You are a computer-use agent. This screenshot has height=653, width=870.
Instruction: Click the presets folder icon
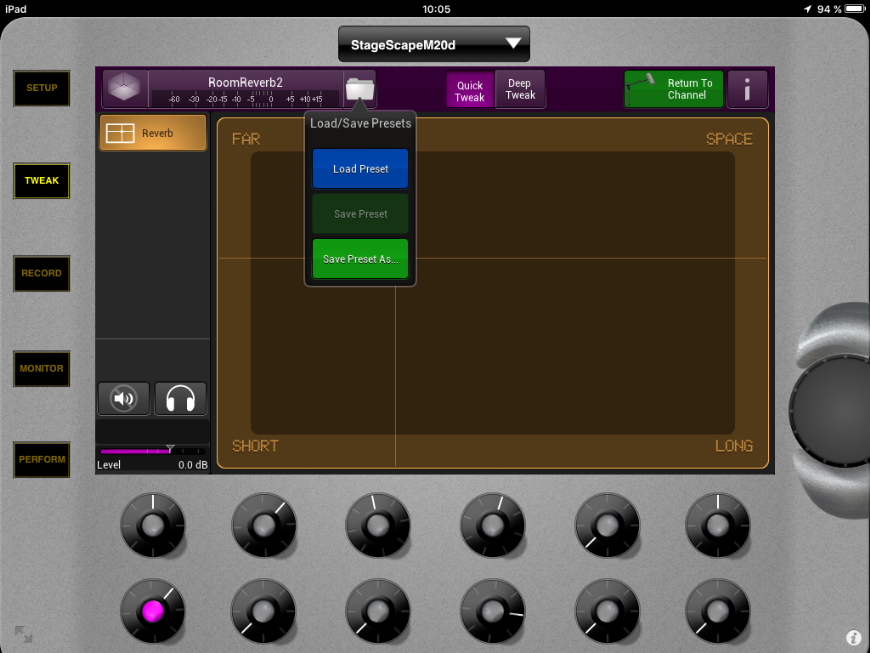[359, 89]
